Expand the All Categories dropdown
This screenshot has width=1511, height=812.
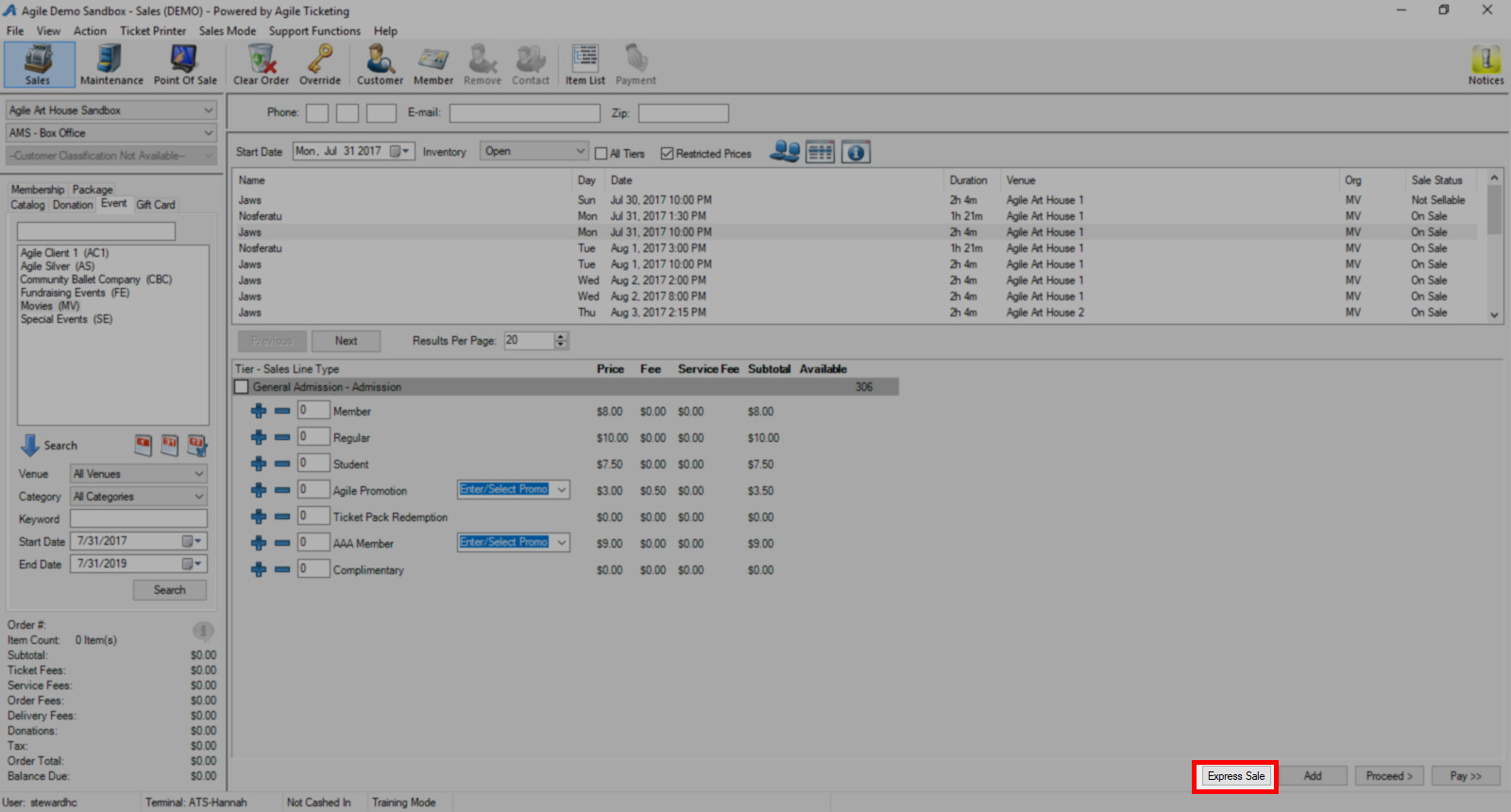[139, 497]
